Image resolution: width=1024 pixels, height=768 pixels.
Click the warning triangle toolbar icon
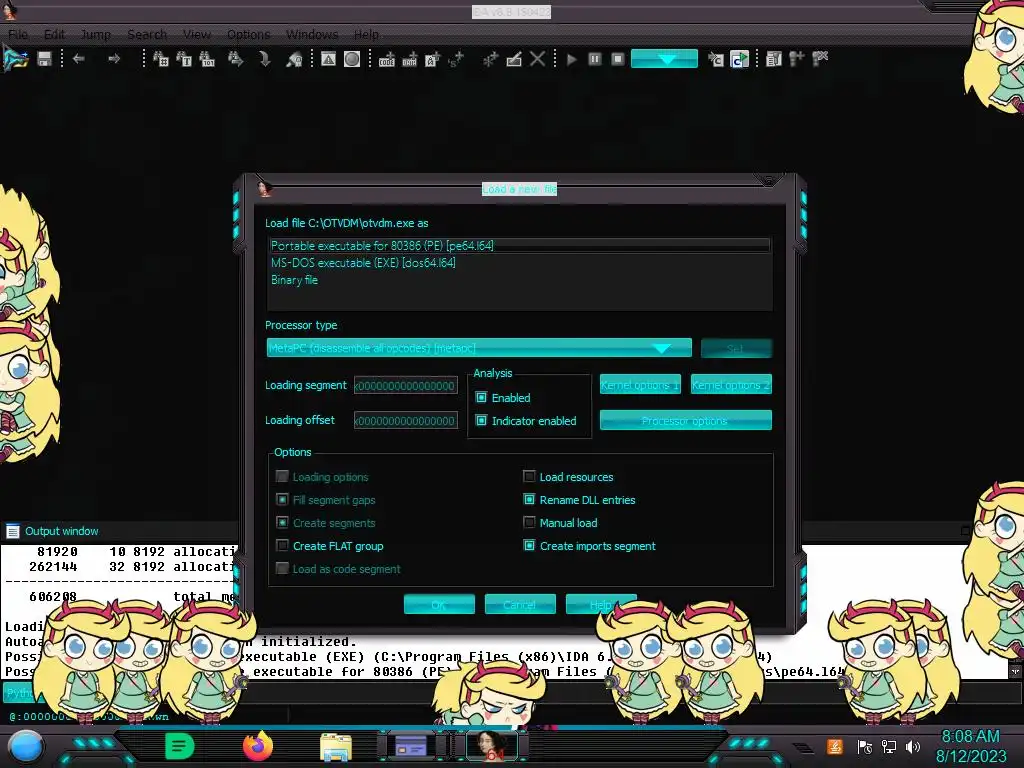pyautogui.click(x=328, y=59)
